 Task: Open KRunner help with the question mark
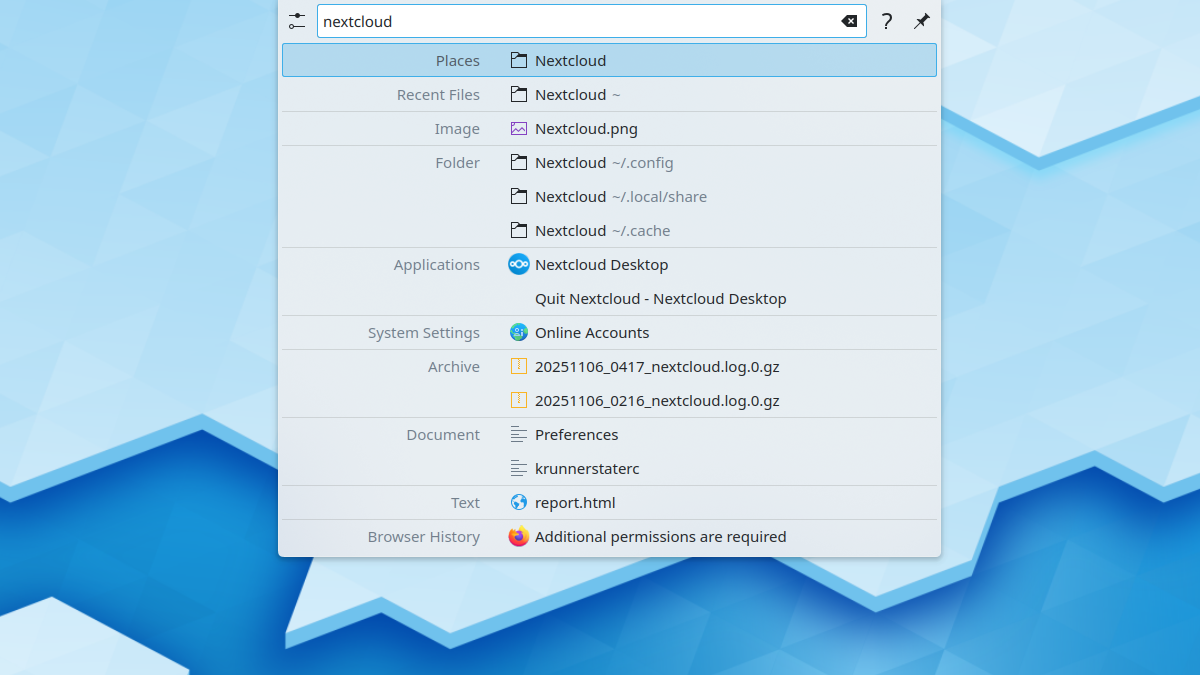(x=886, y=21)
